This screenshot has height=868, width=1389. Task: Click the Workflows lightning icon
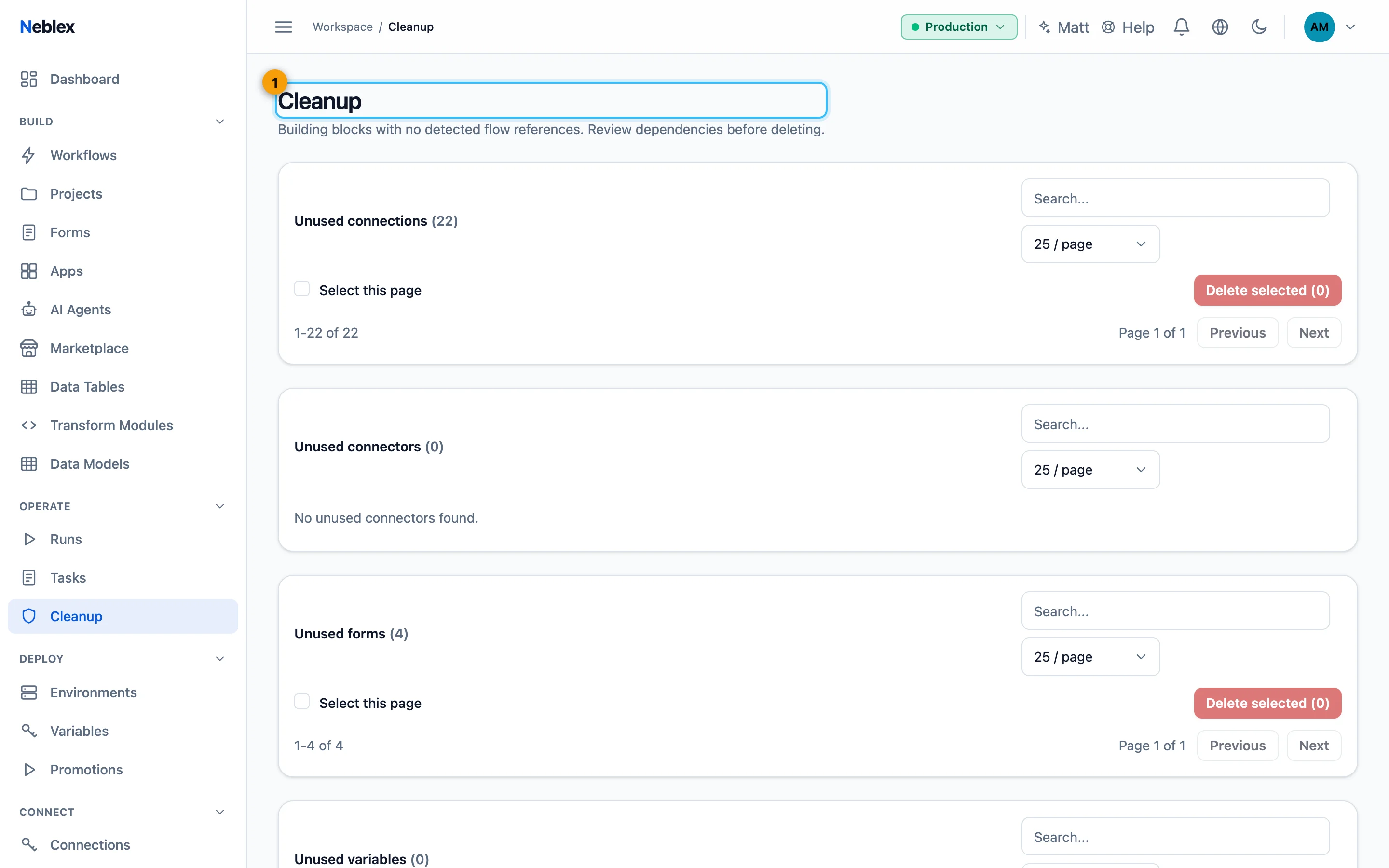(x=29, y=156)
